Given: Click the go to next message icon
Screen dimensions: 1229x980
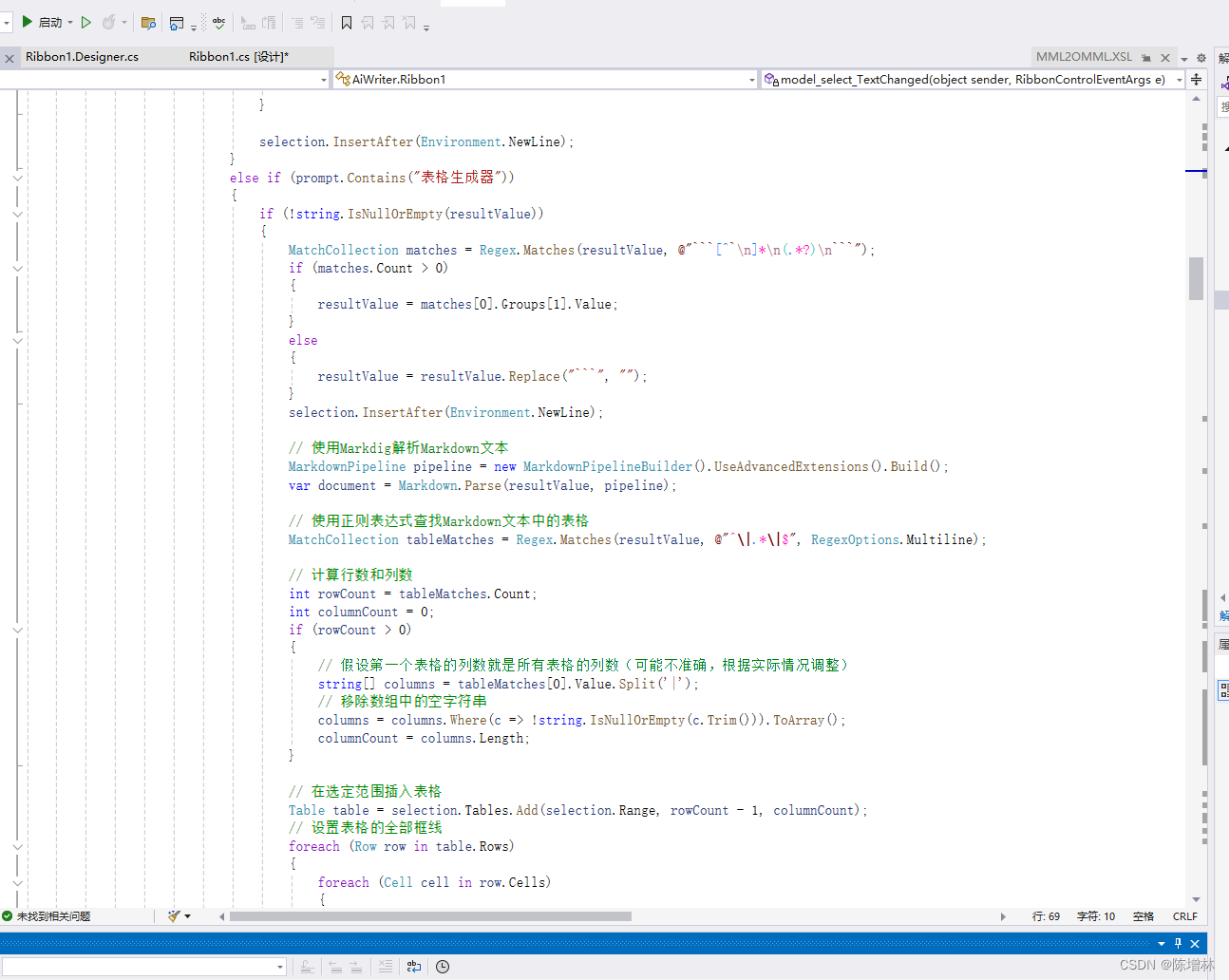Looking at the screenshot, I should [x=356, y=967].
